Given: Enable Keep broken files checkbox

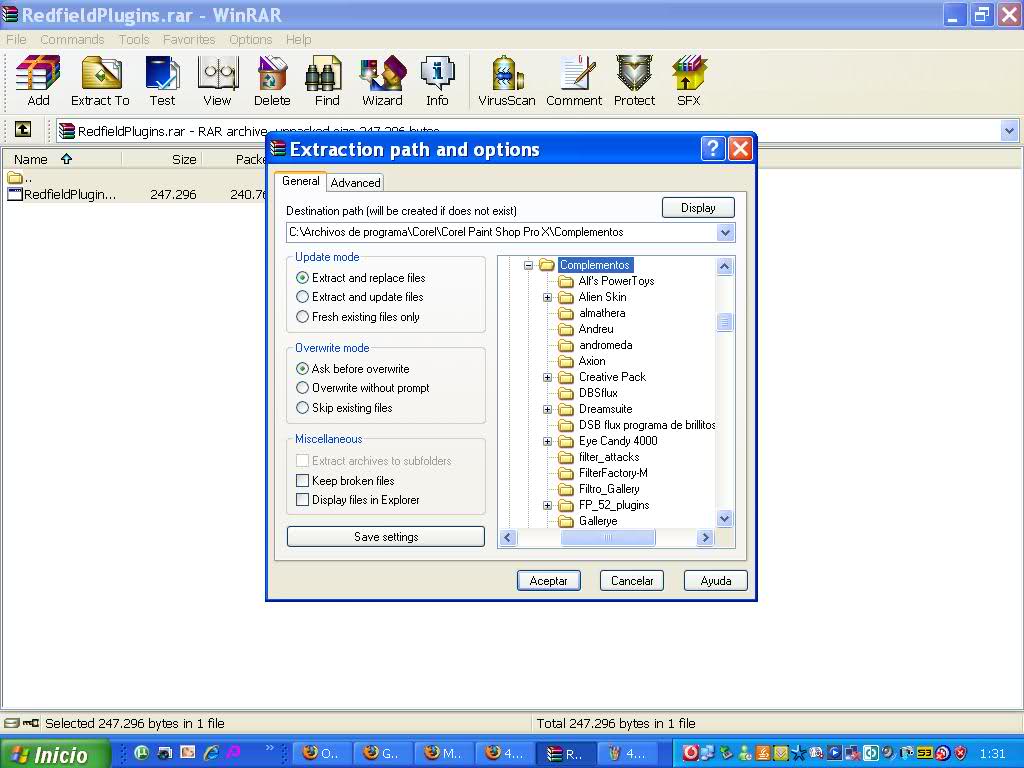Looking at the screenshot, I should pos(302,481).
